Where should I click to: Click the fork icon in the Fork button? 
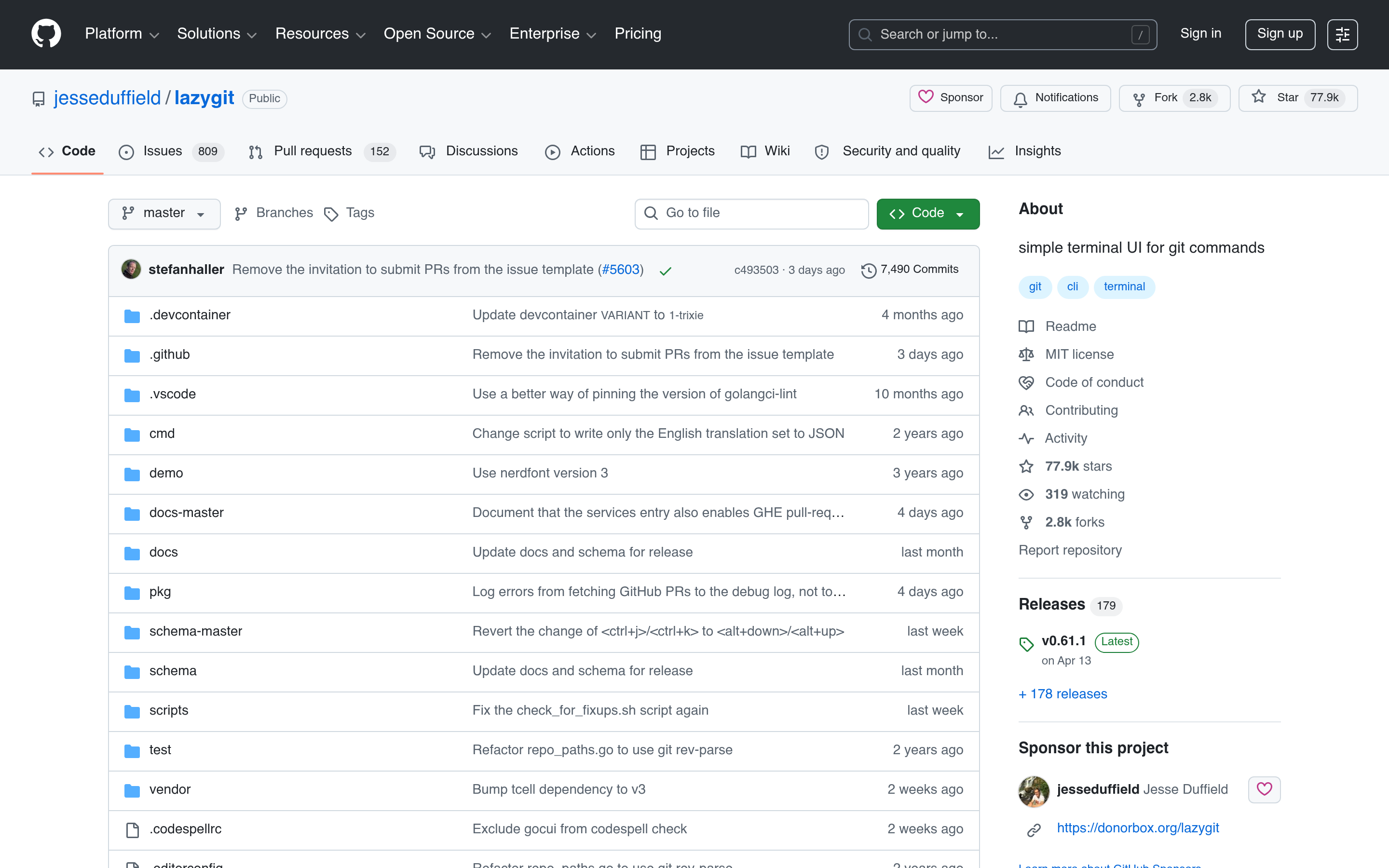tap(1139, 99)
